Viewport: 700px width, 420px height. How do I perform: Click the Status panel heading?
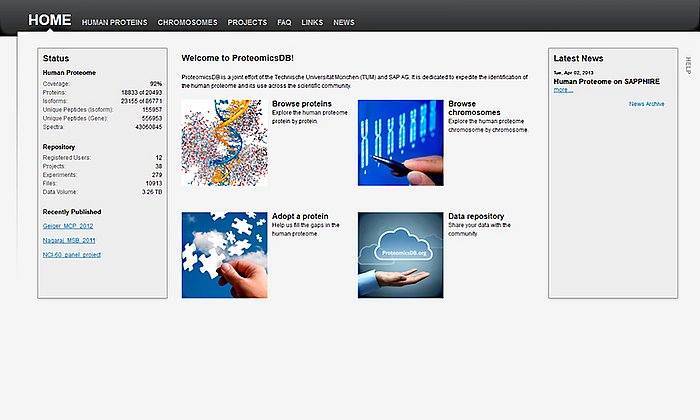[56, 58]
